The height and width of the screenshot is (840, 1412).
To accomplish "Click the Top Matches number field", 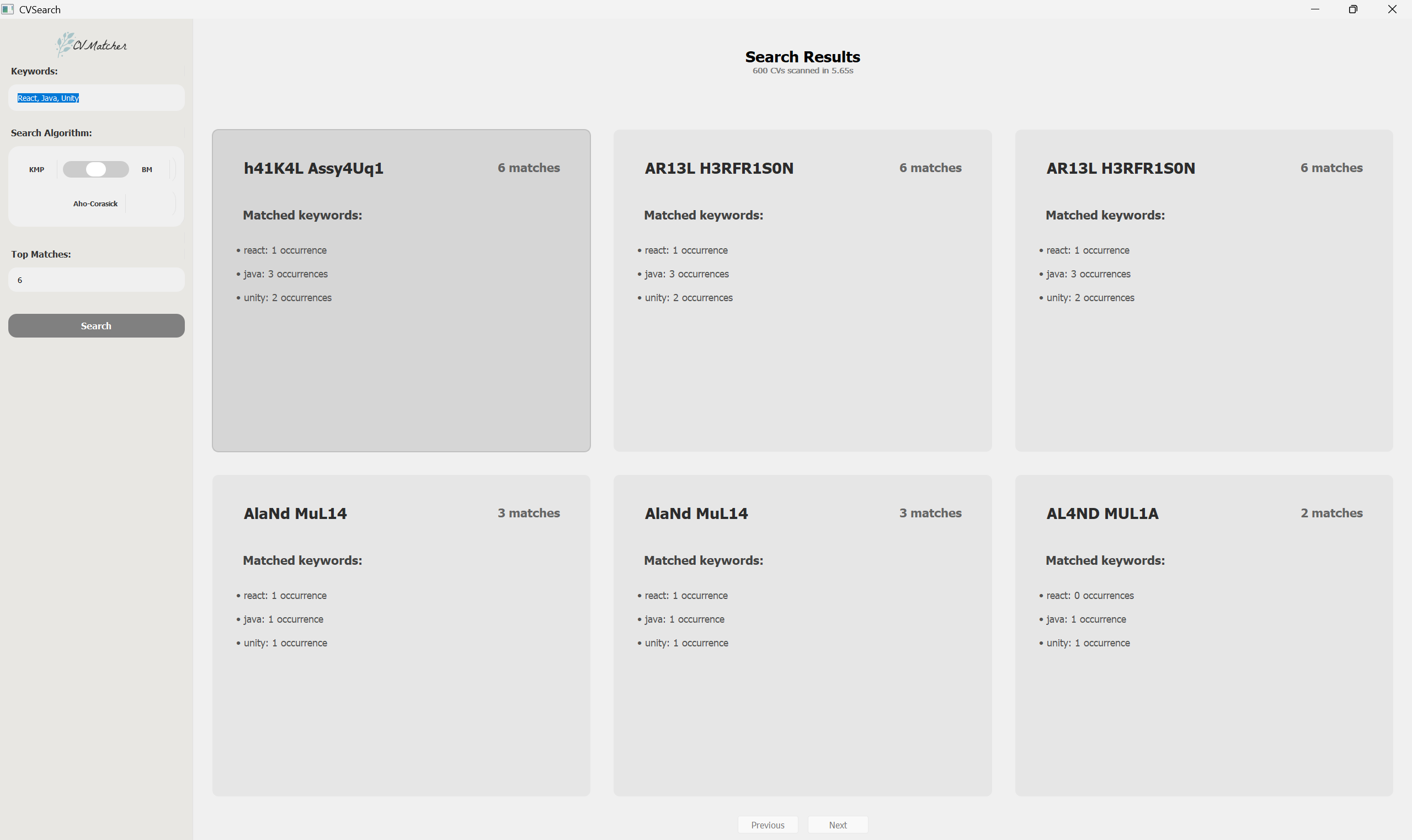I will (x=96, y=280).
